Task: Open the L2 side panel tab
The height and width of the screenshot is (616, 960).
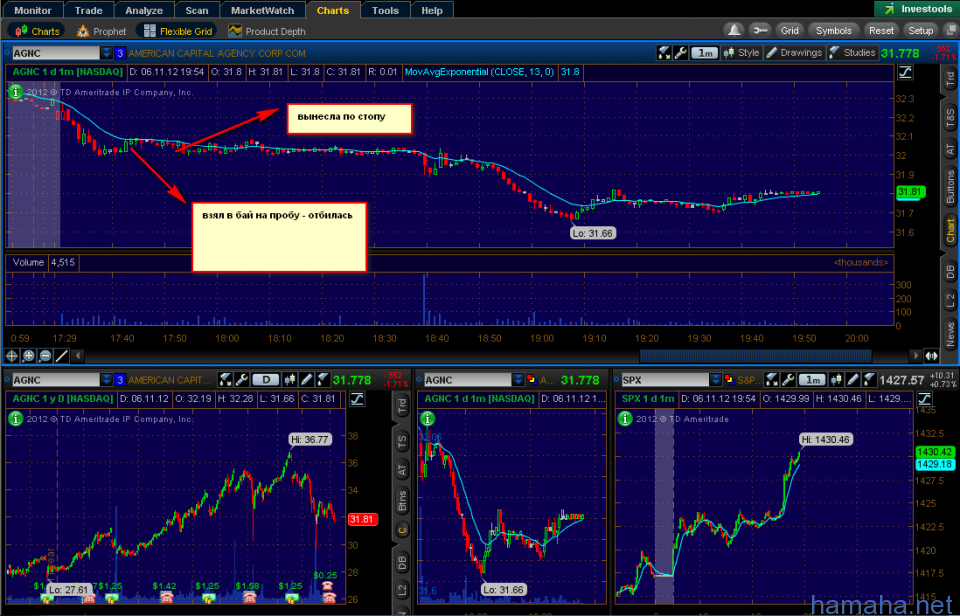Action: click(950, 300)
